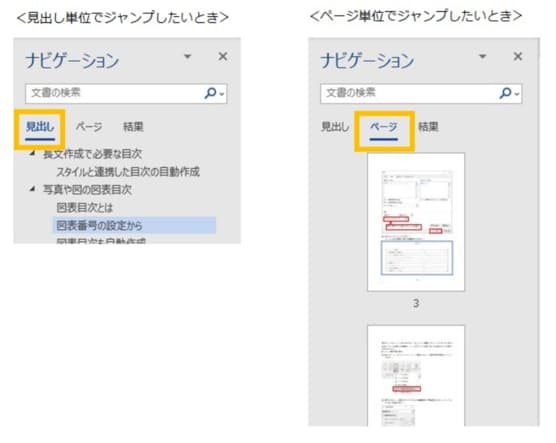This screenshot has height=443, width=556.
Task: Open the thumbnail below page 3
Action: click(416, 376)
